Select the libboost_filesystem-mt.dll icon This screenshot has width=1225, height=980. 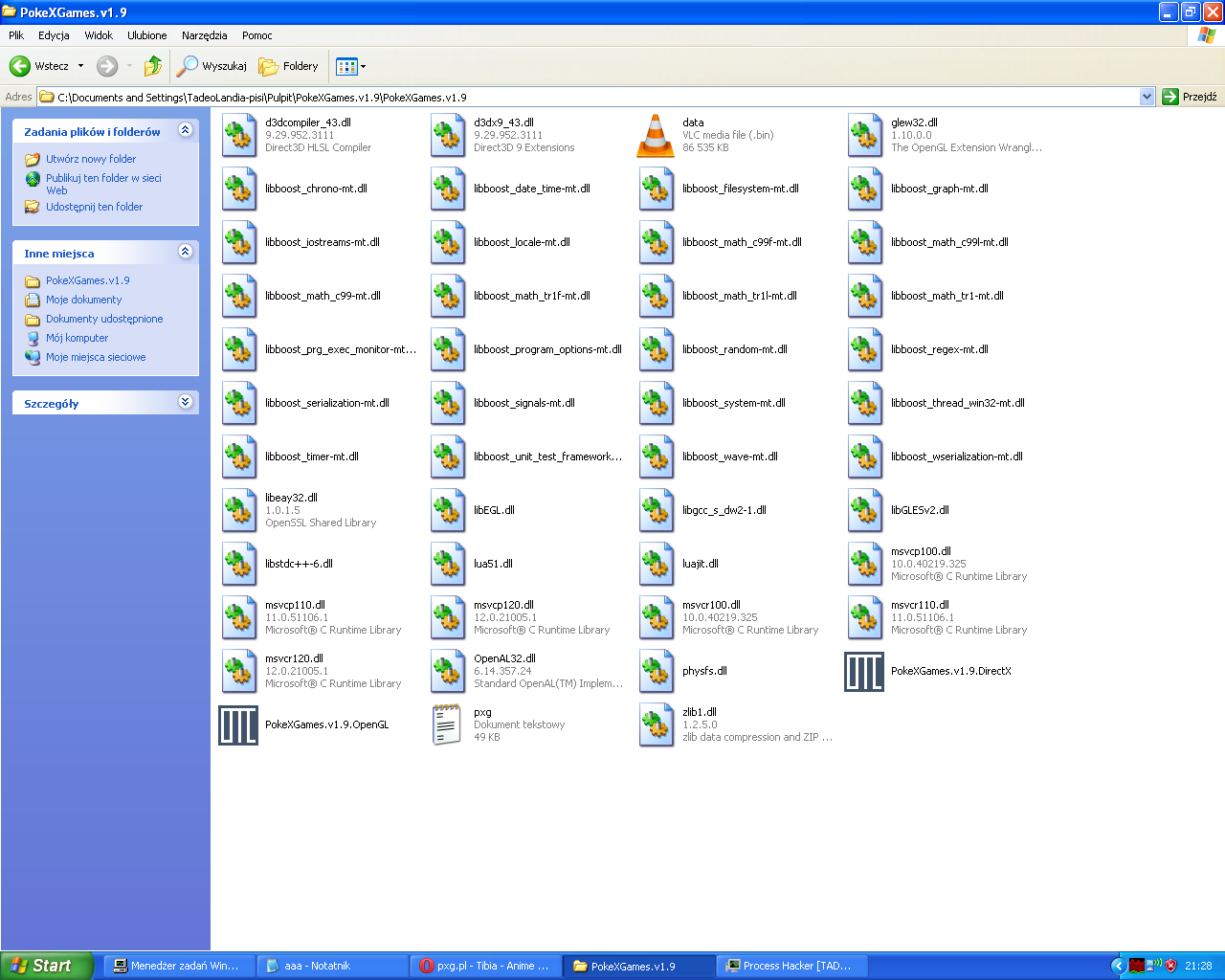point(657,189)
